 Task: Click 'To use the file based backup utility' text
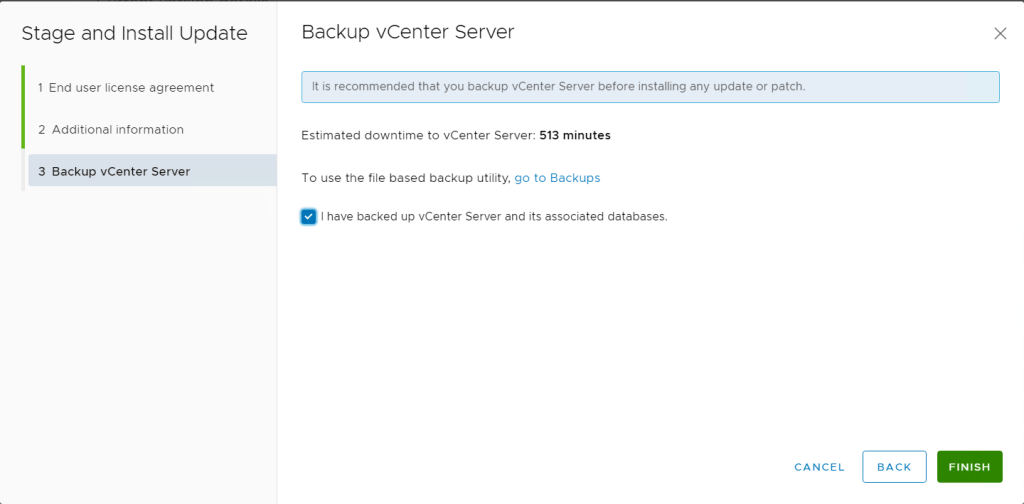[406, 178]
